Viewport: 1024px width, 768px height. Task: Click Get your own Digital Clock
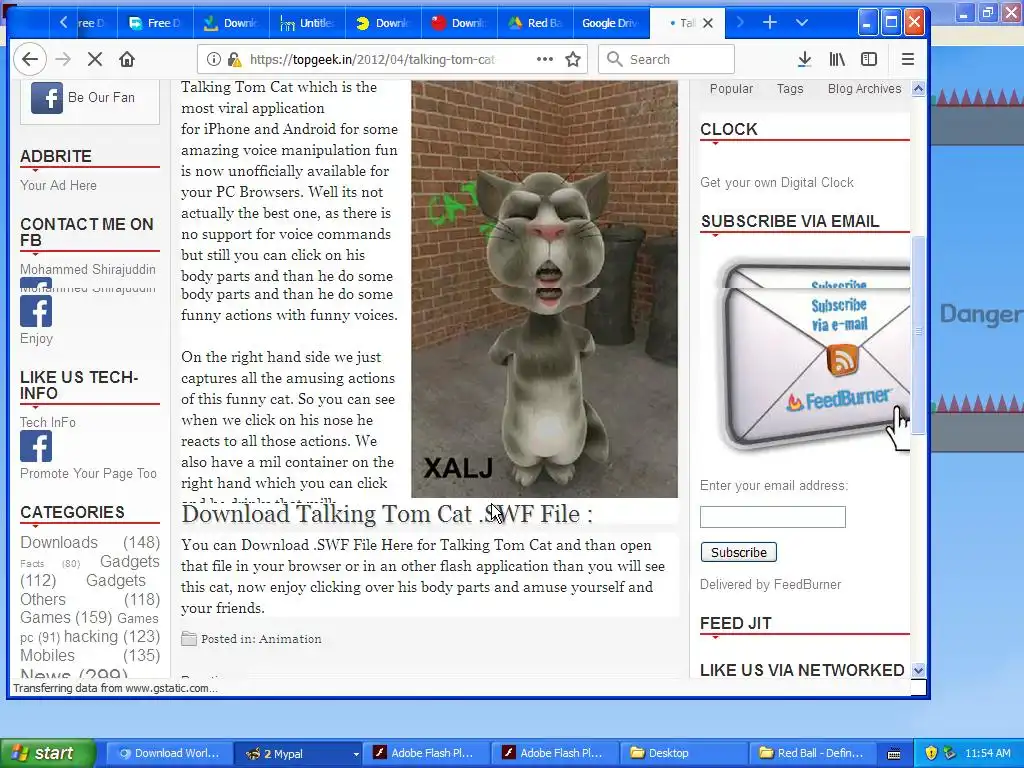pos(777,183)
